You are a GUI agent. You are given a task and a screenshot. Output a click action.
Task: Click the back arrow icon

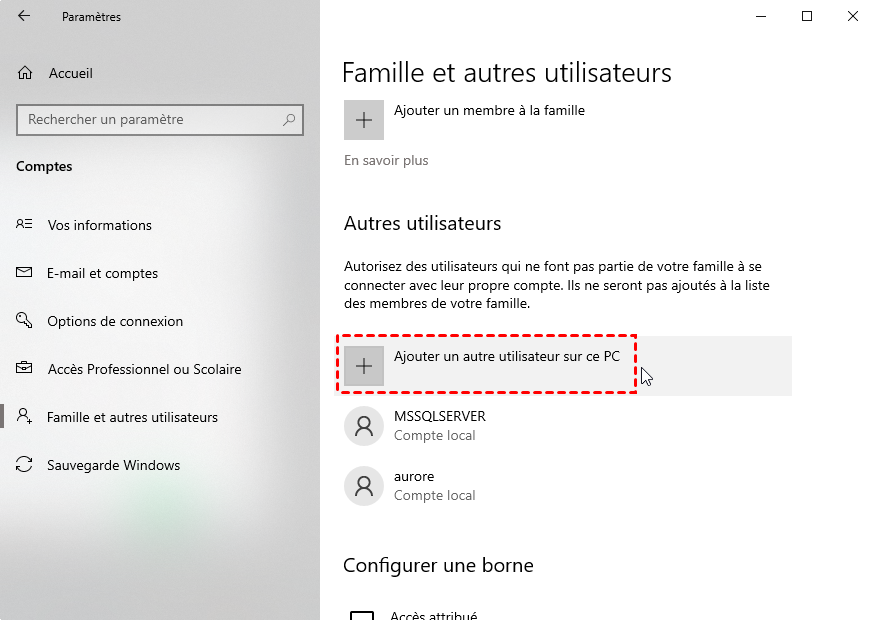[23, 16]
